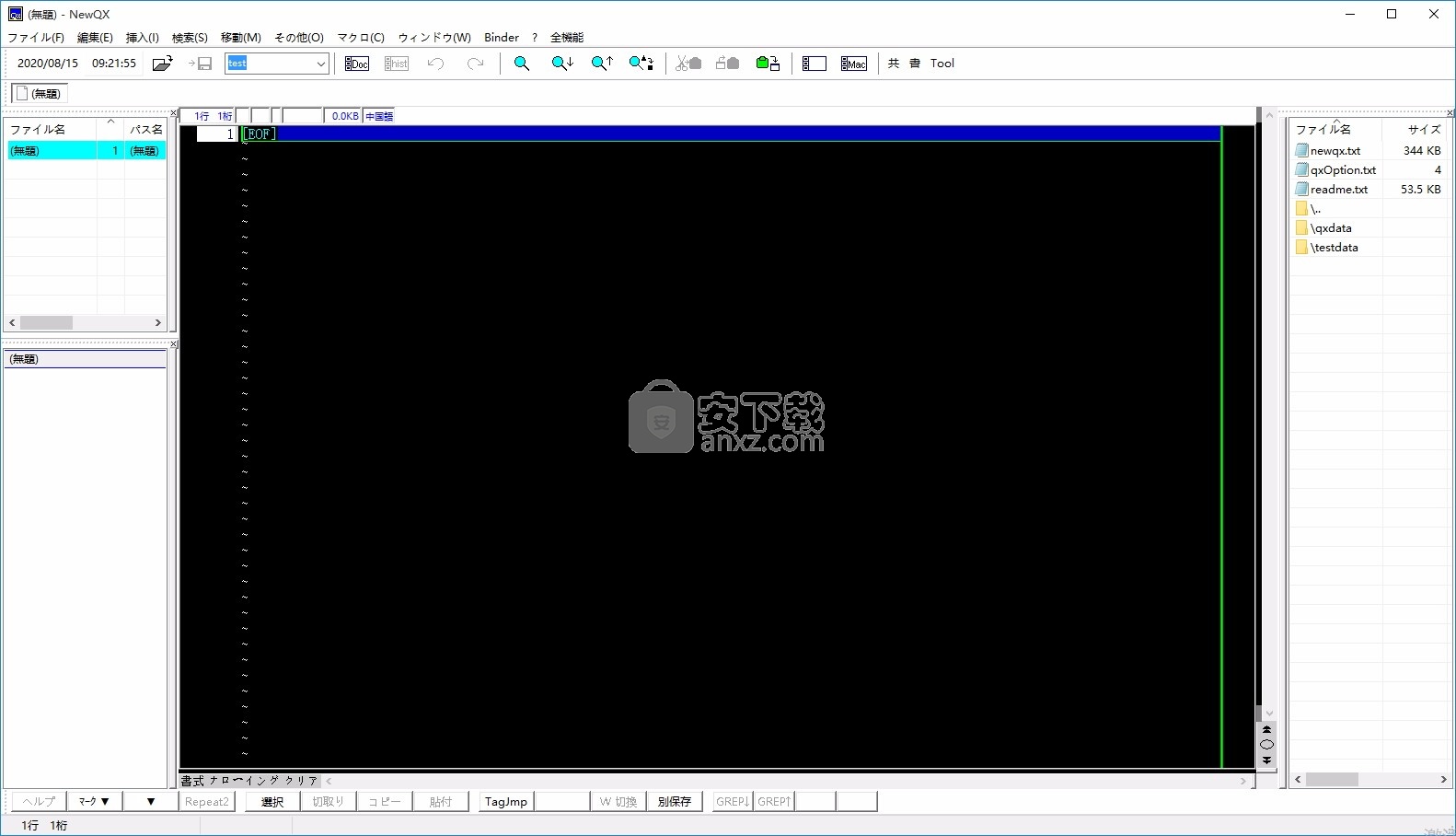Click the 共 toolbar button
Viewport: 1456px width, 836px height.
pyautogui.click(x=894, y=64)
